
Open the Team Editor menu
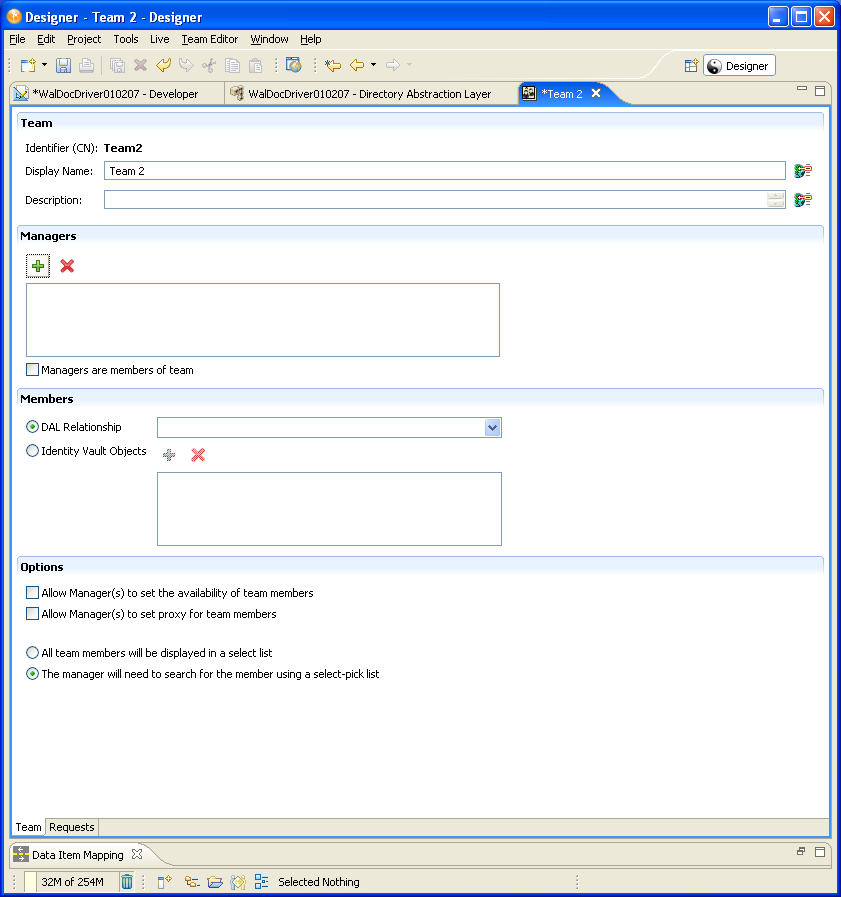tap(209, 39)
